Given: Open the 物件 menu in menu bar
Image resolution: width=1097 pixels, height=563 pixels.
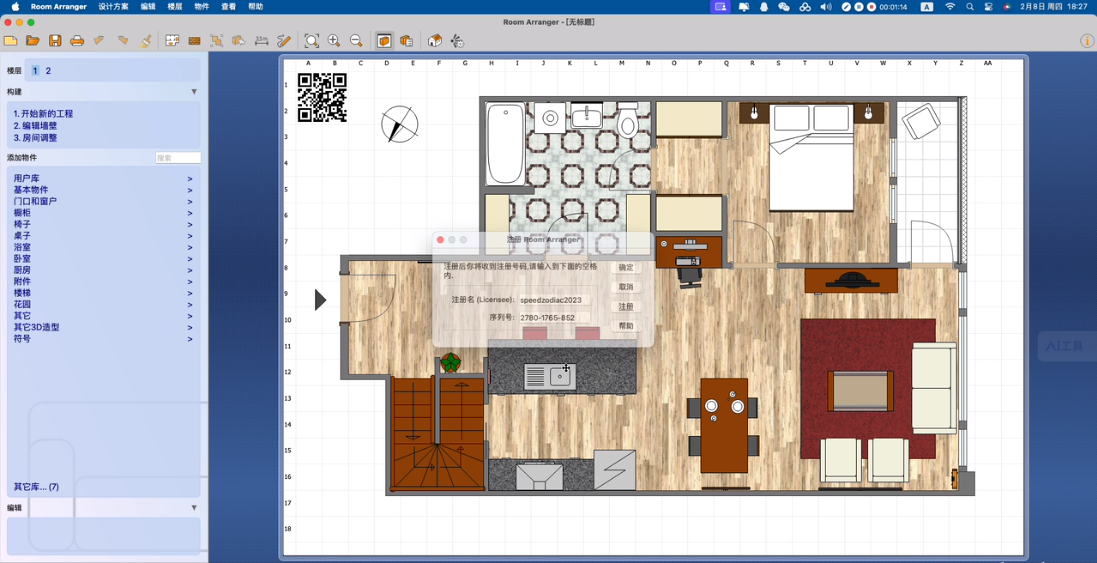Looking at the screenshot, I should pyautogui.click(x=202, y=7).
